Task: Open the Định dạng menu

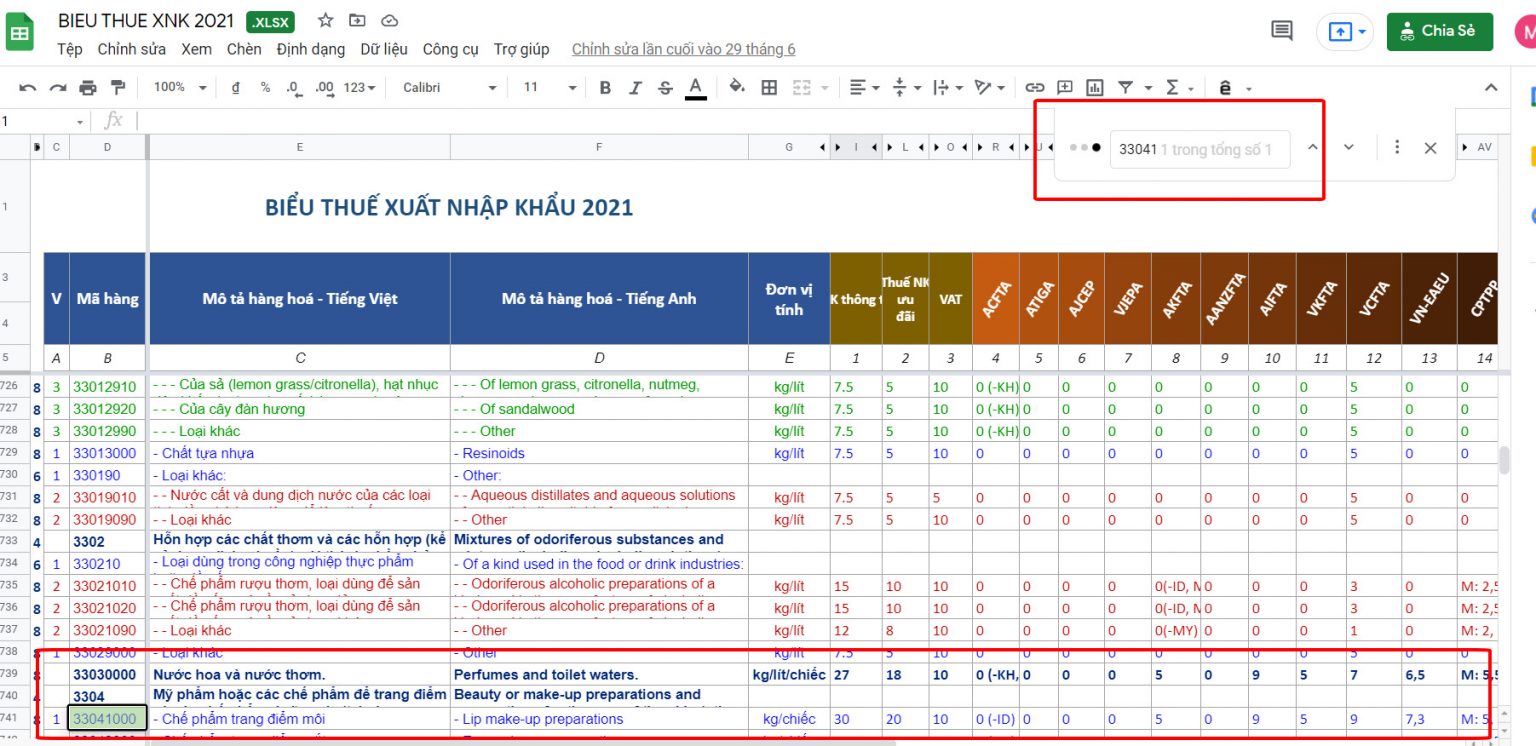Action: [x=310, y=49]
